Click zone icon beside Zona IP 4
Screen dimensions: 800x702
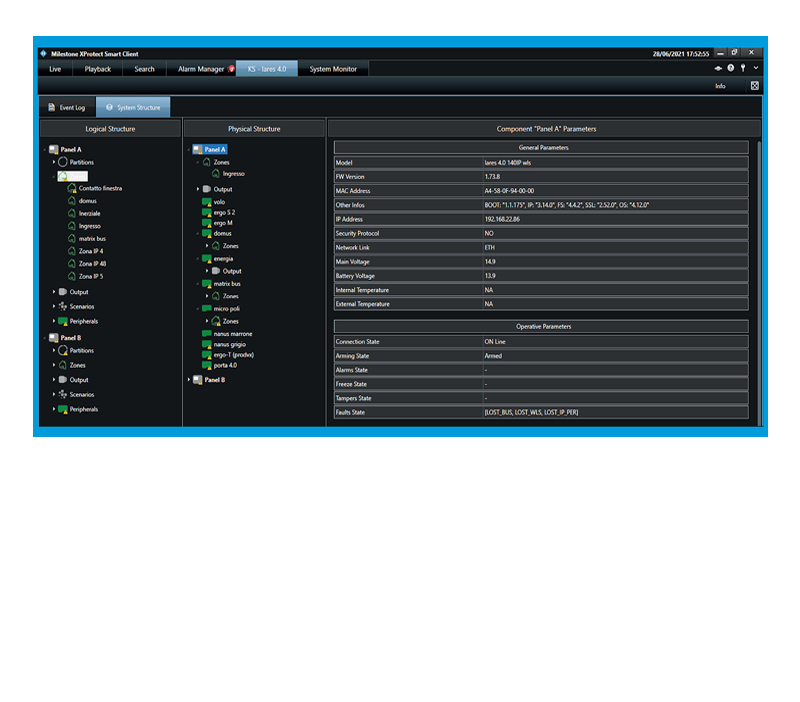(72, 251)
